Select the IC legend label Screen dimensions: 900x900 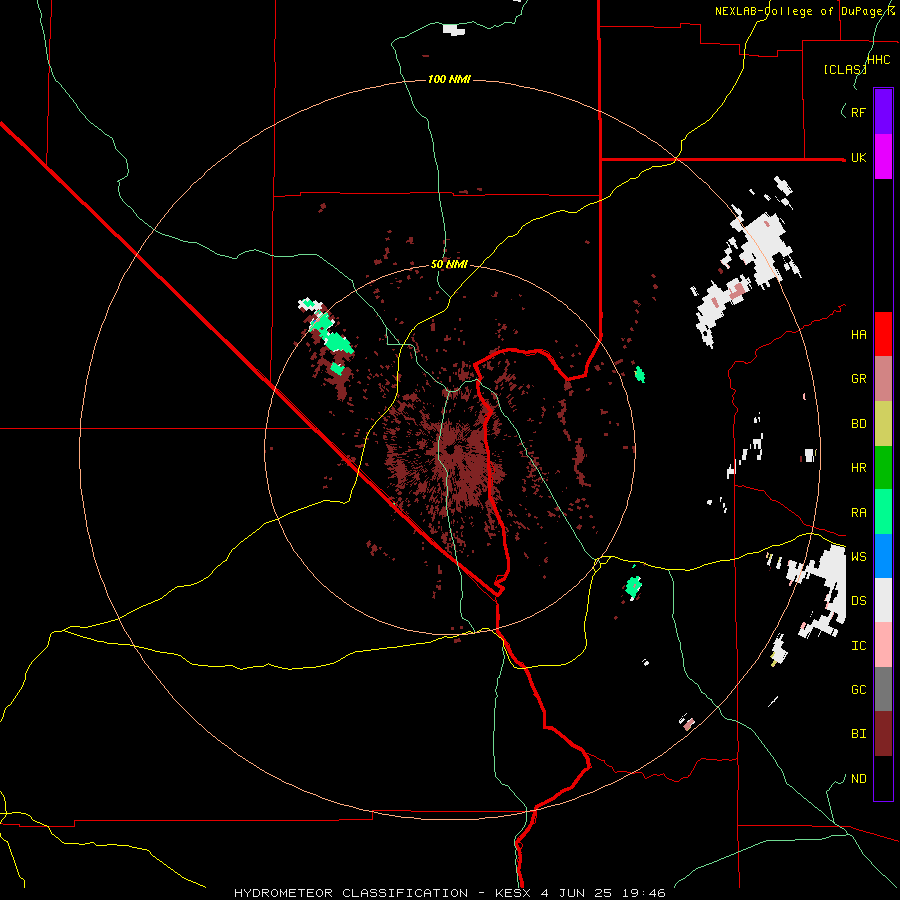858,646
